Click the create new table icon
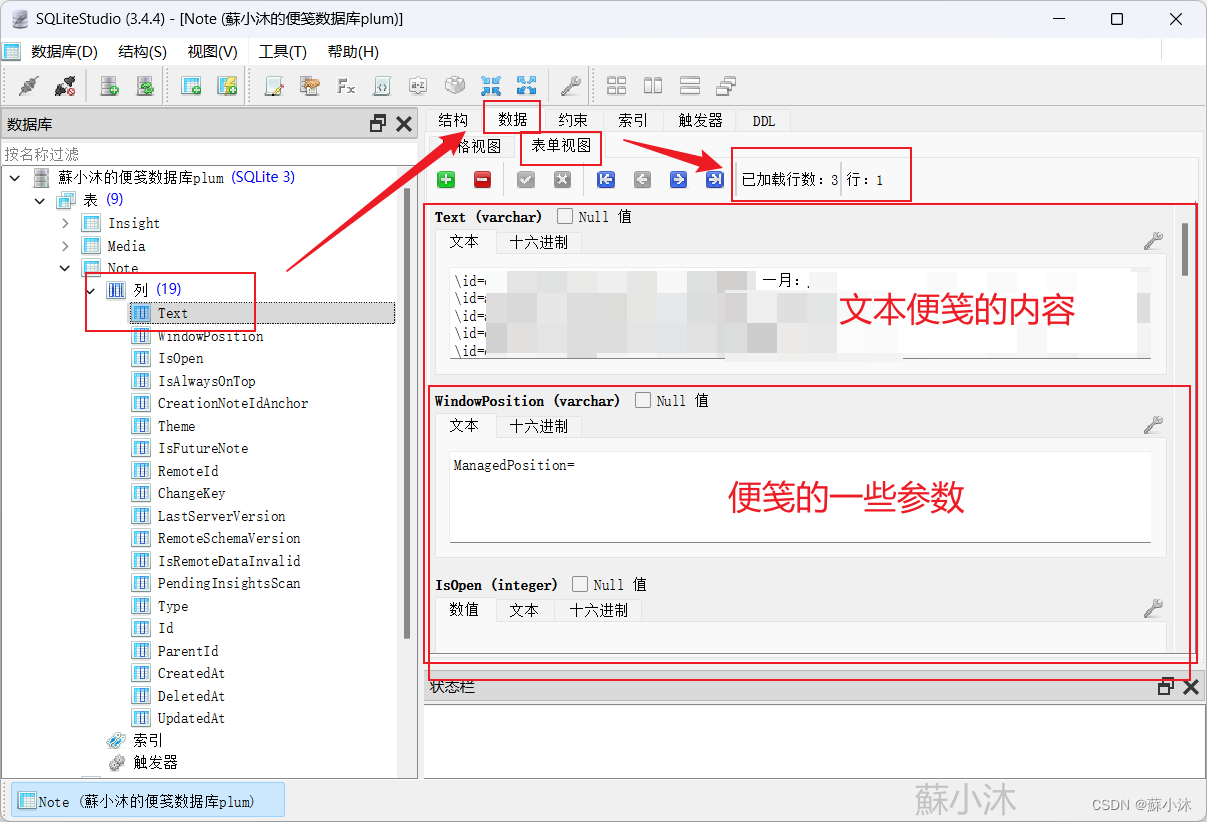 click(191, 86)
